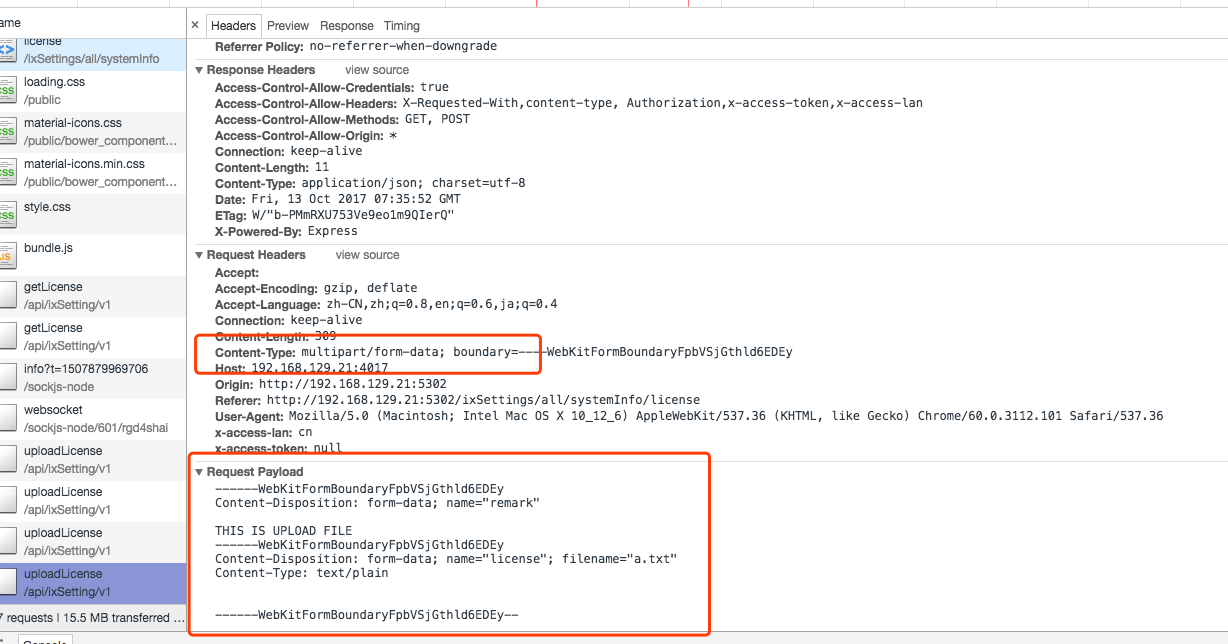The height and width of the screenshot is (644, 1228).
Task: Click the style.css stylesheet icon
Action: (8, 213)
